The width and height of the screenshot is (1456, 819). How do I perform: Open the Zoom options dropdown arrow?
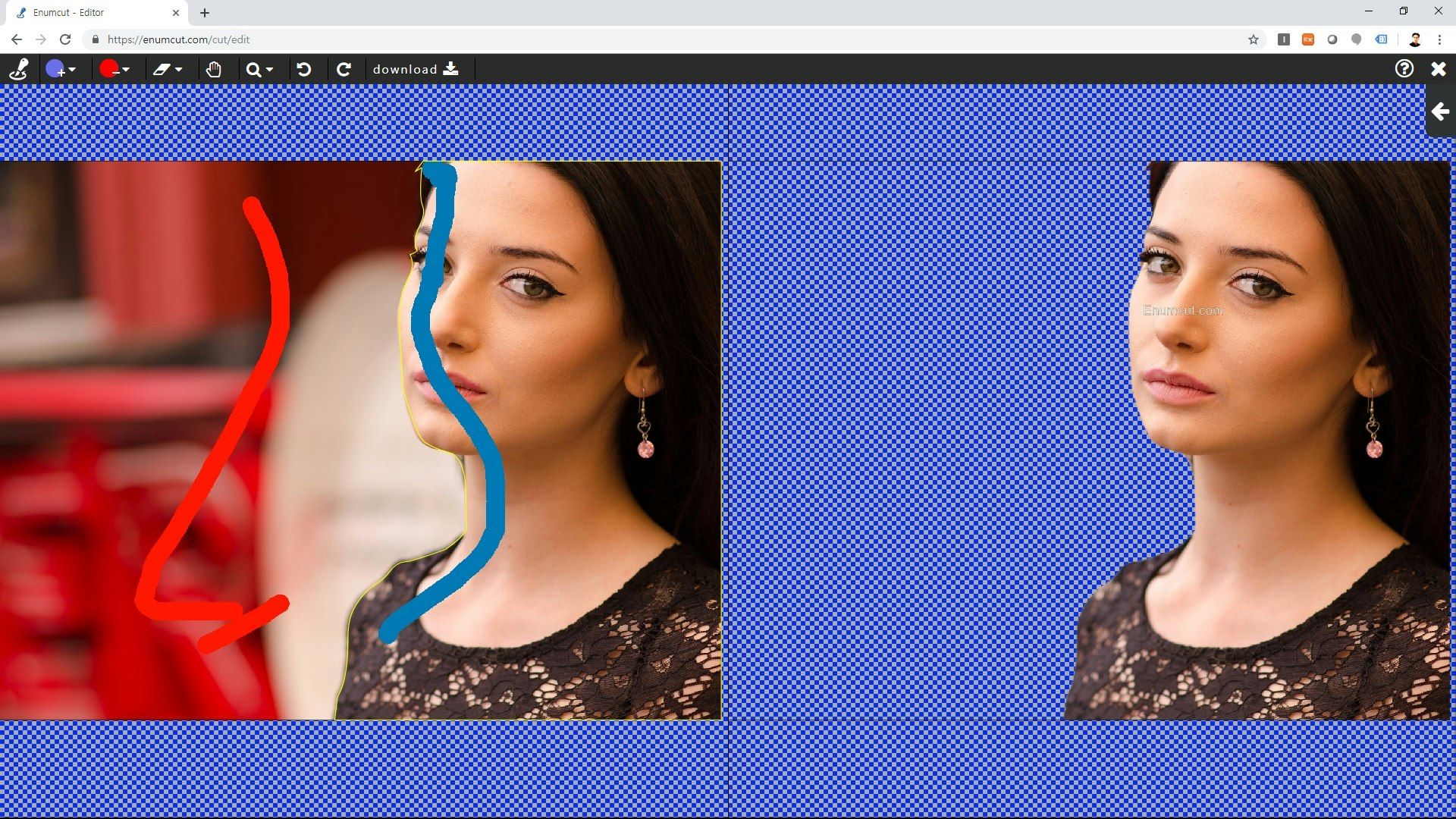[x=270, y=70]
